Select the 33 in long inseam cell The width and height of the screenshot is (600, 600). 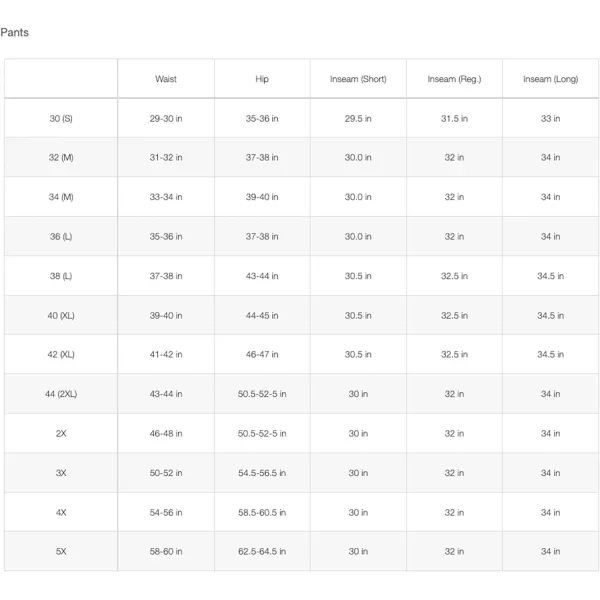pos(550,118)
